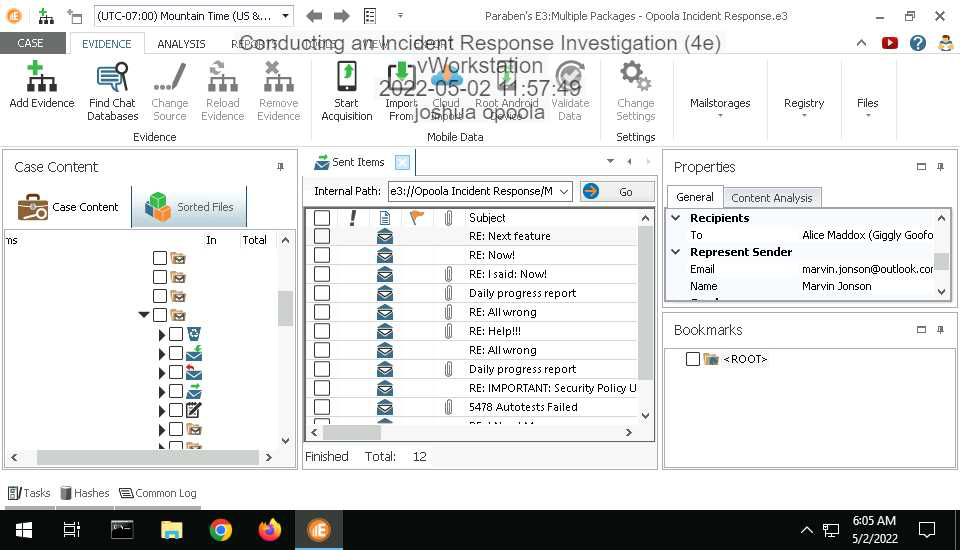Navigate forward with the right arrow

[x=342, y=16]
